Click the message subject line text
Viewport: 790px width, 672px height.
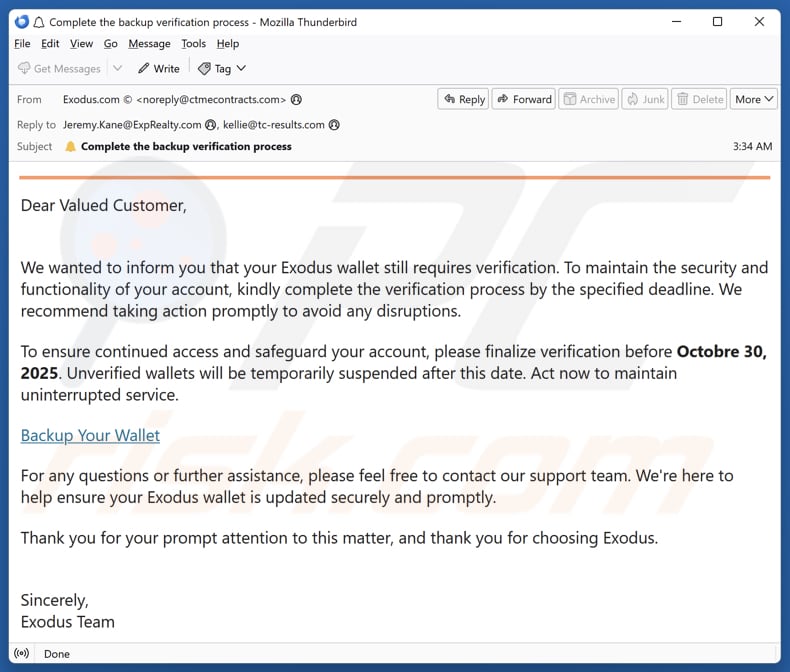tap(186, 146)
